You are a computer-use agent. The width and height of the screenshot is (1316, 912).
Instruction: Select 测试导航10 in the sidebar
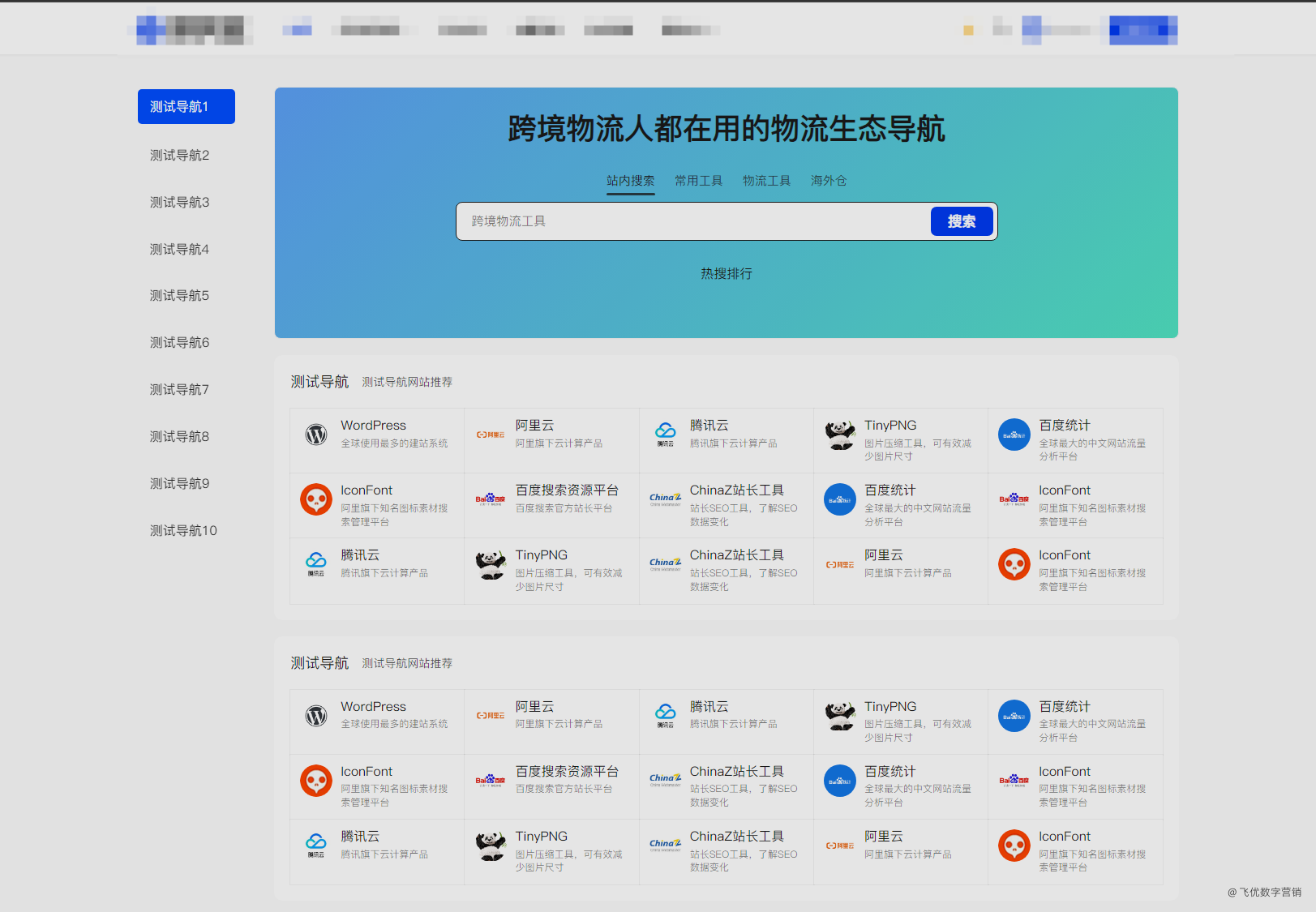184,530
